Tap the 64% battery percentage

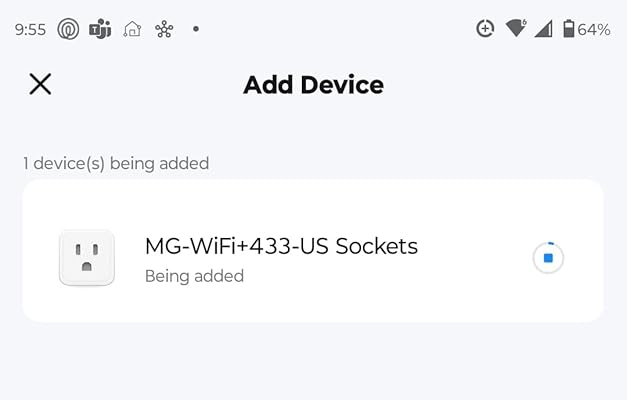[x=594, y=29]
